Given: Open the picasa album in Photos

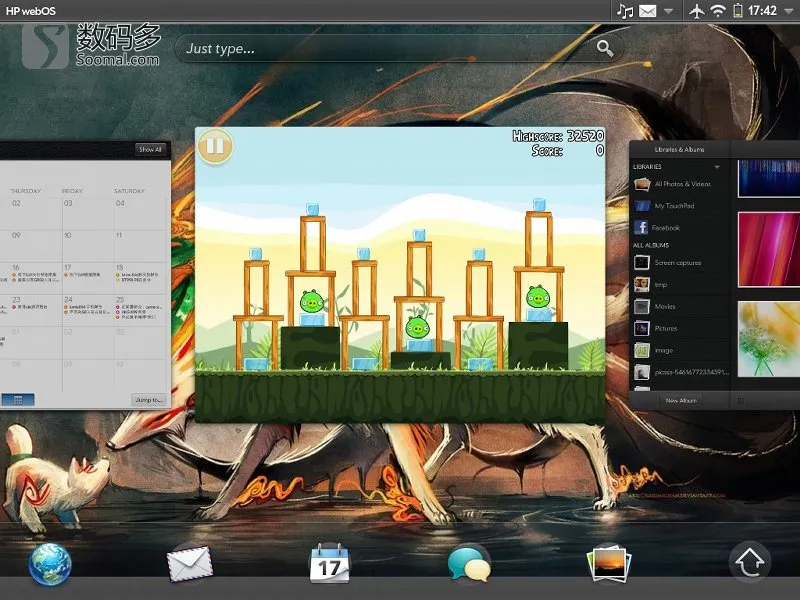Looking at the screenshot, I should (x=681, y=372).
